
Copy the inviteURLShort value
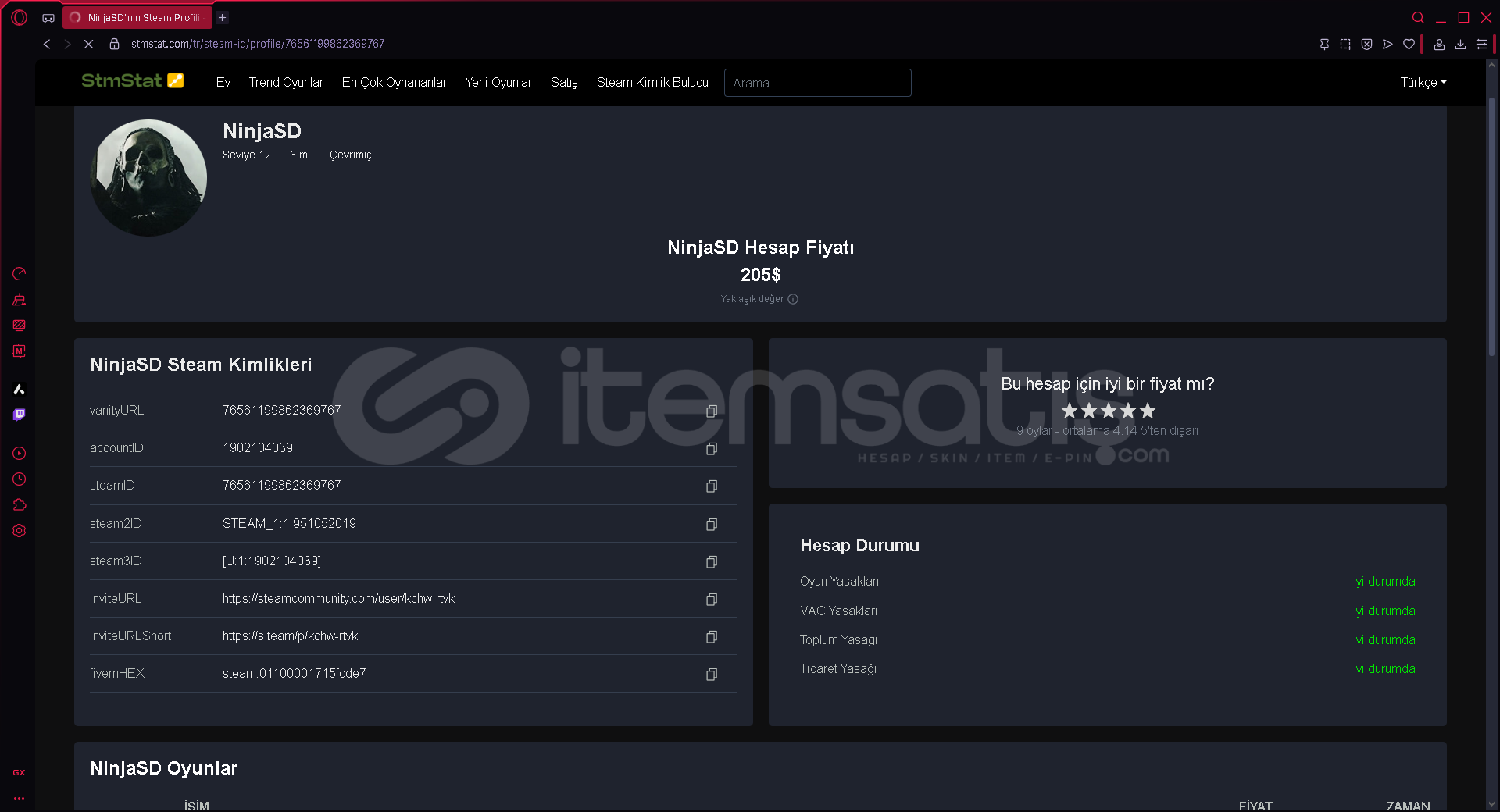coord(712,636)
